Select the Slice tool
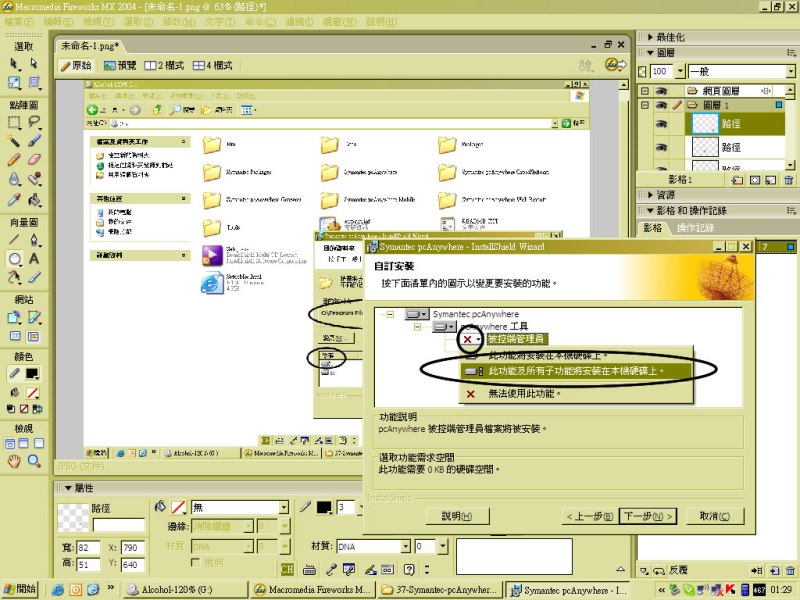 pyautogui.click(x=34, y=317)
